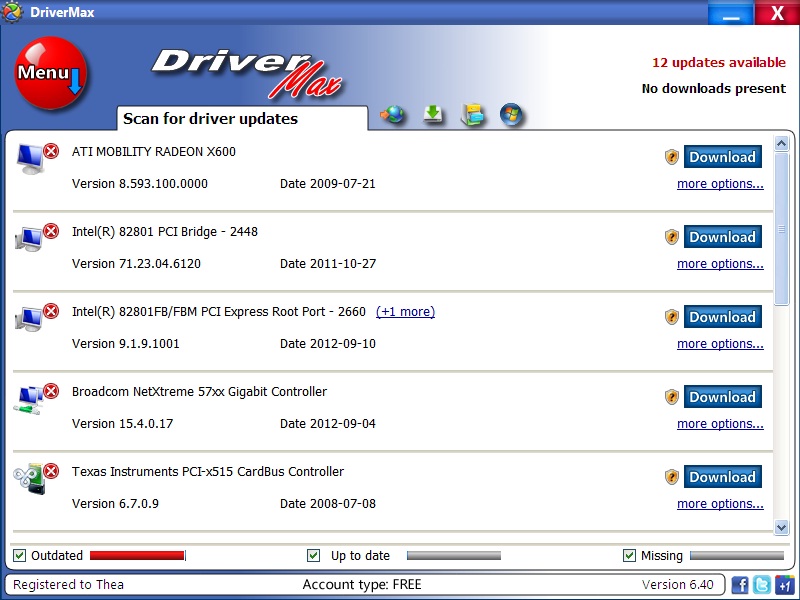Click Registered to Thea status text

tap(68, 585)
